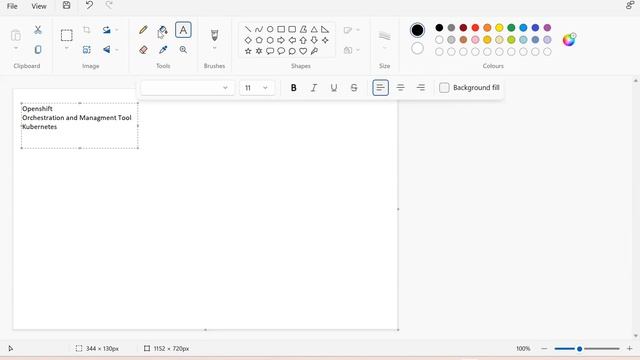Click the Rotate image icon
The width and height of the screenshot is (640, 360).
coord(107,30)
